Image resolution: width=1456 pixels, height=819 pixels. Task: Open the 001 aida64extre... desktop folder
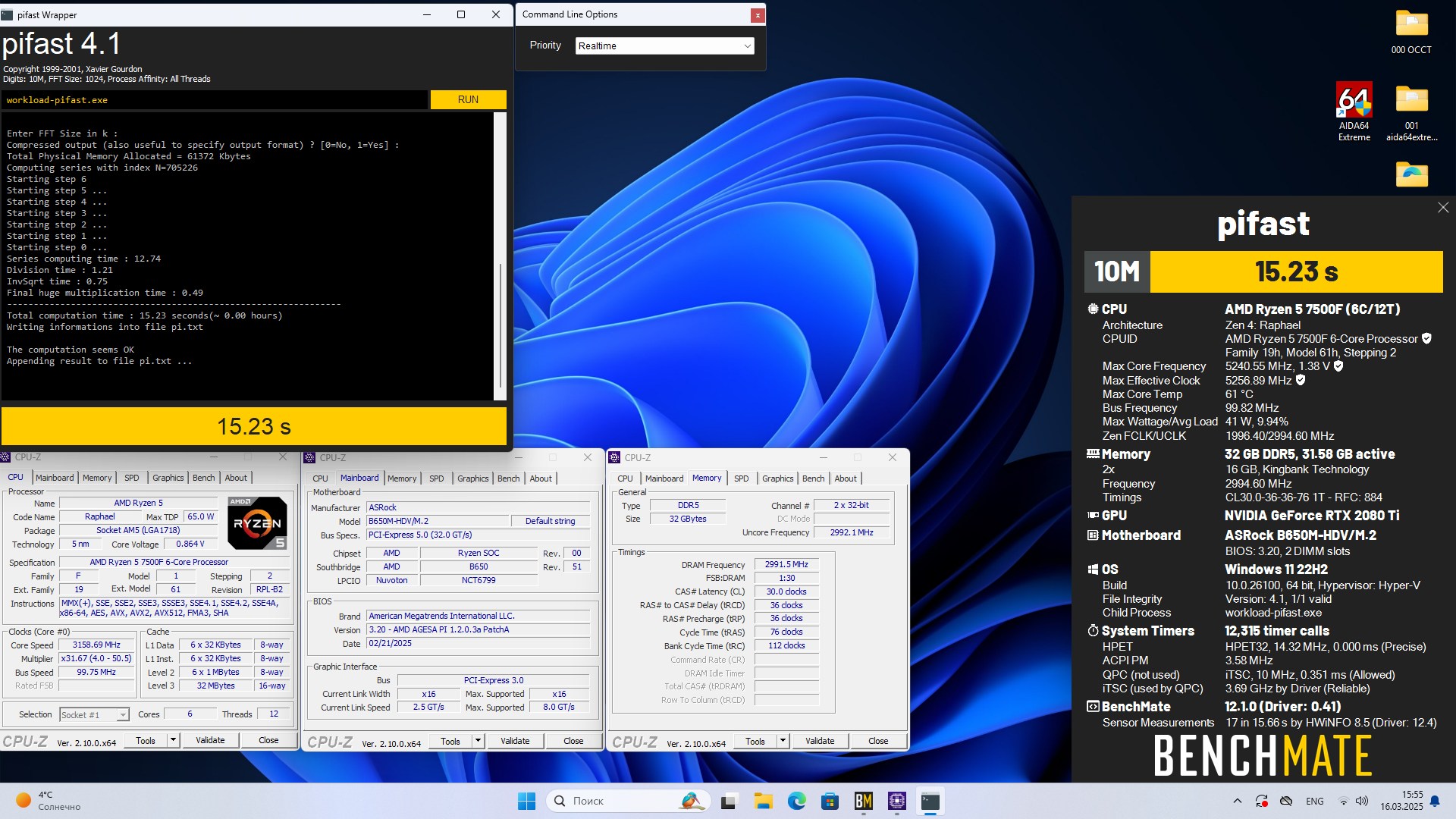1411,112
